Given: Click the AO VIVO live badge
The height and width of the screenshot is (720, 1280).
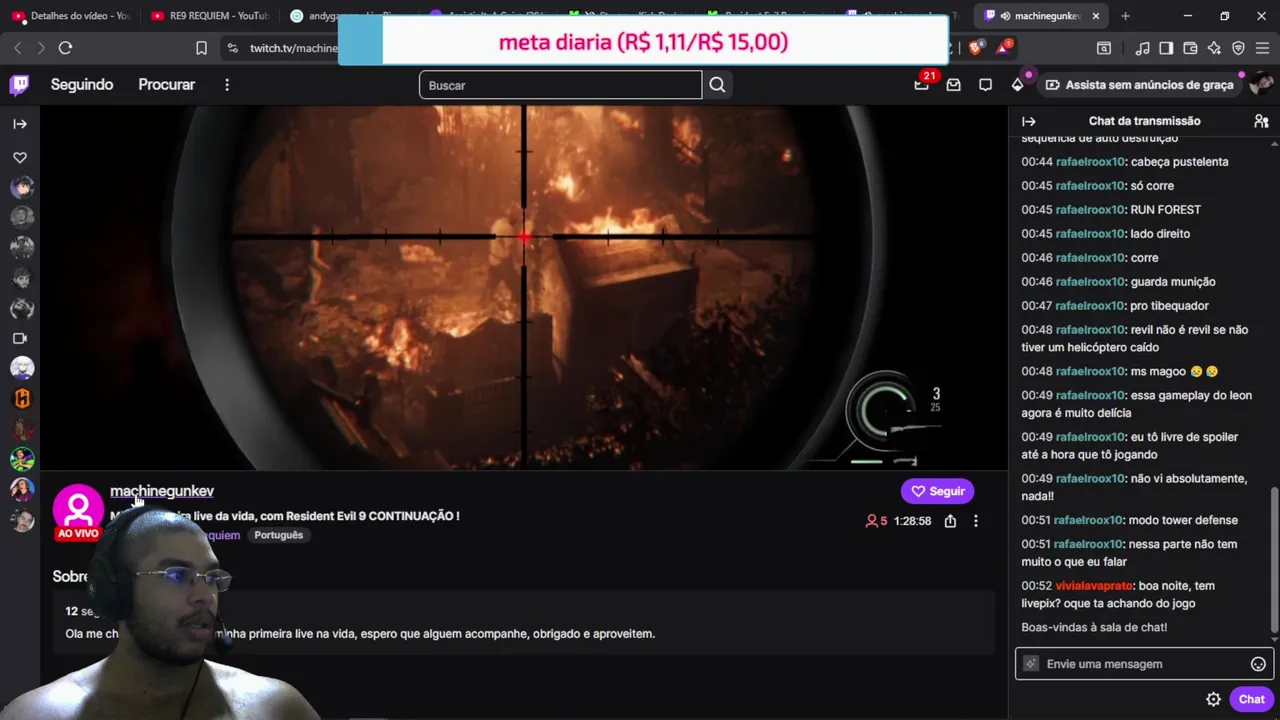Looking at the screenshot, I should (78, 533).
